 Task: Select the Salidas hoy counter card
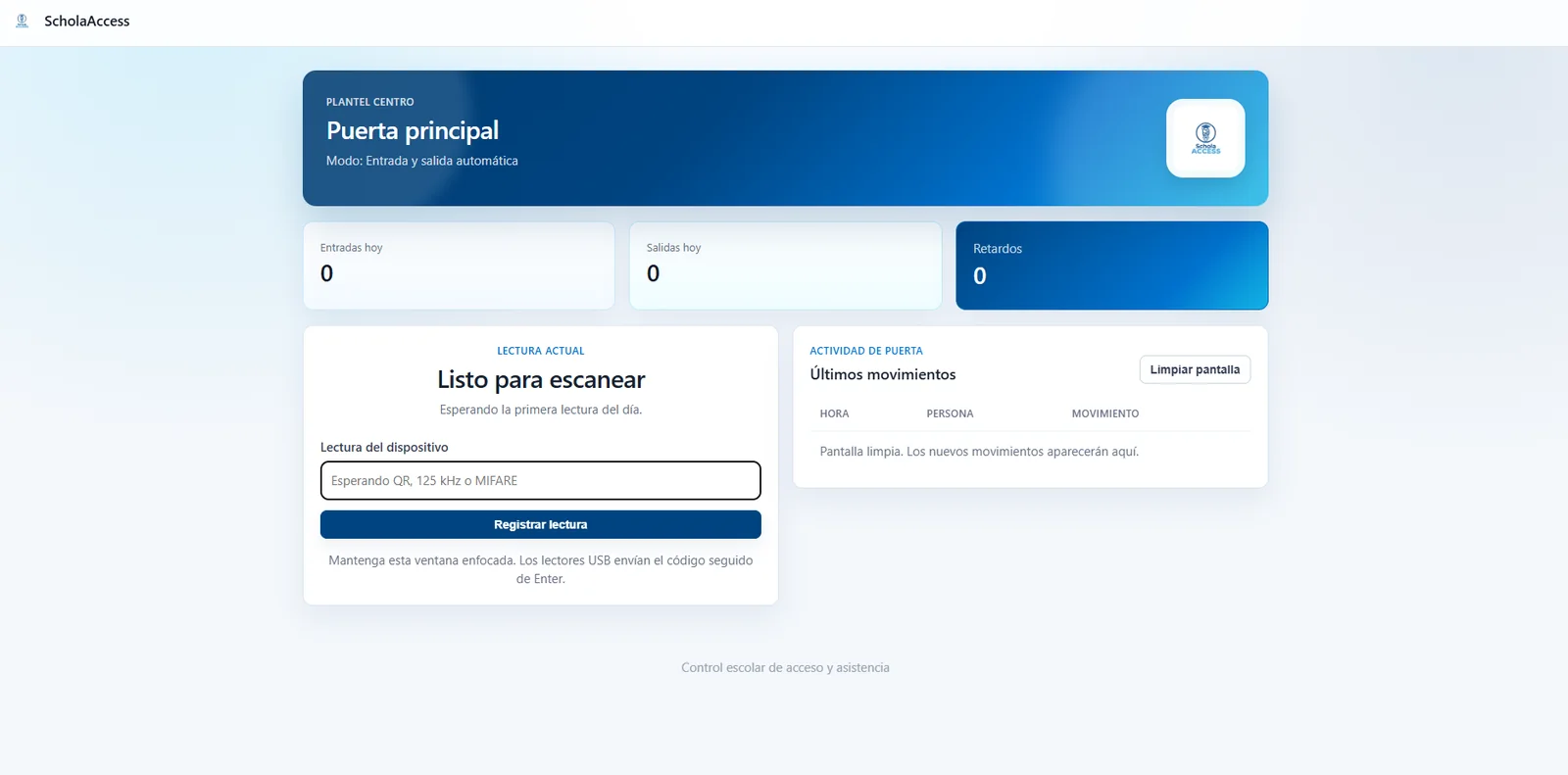coord(785,266)
